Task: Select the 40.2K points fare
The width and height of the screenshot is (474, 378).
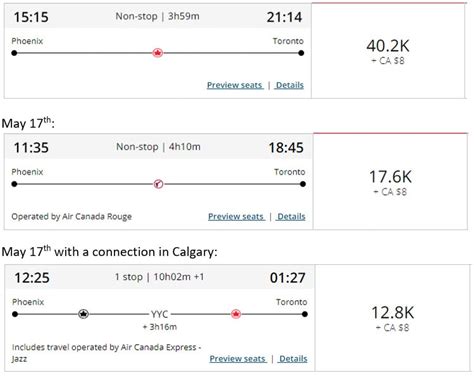Action: [388, 51]
